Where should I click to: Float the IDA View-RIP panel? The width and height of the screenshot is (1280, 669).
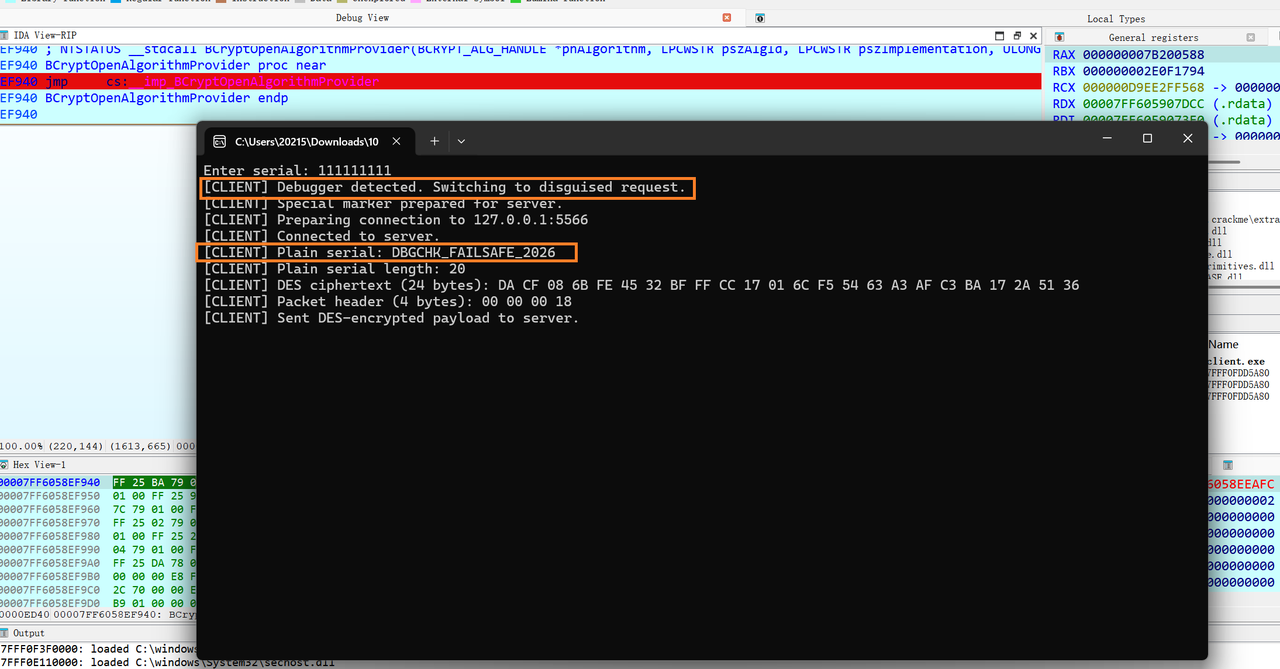tap(1016, 35)
